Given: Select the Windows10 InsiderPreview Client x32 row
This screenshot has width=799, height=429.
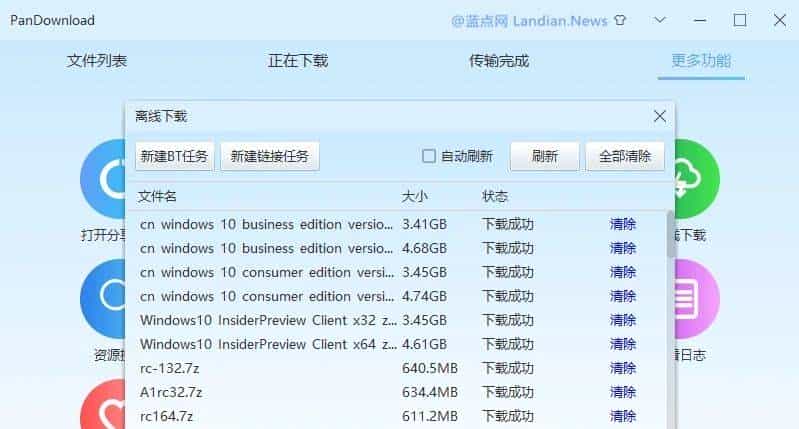Looking at the screenshot, I should (x=396, y=320).
